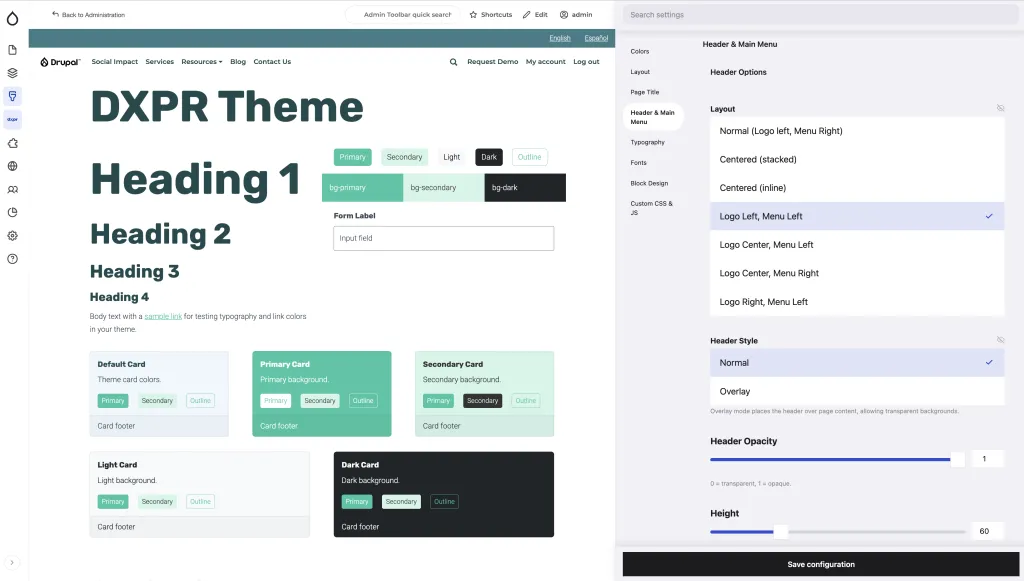Click the Content page icon in sidebar

12,48
